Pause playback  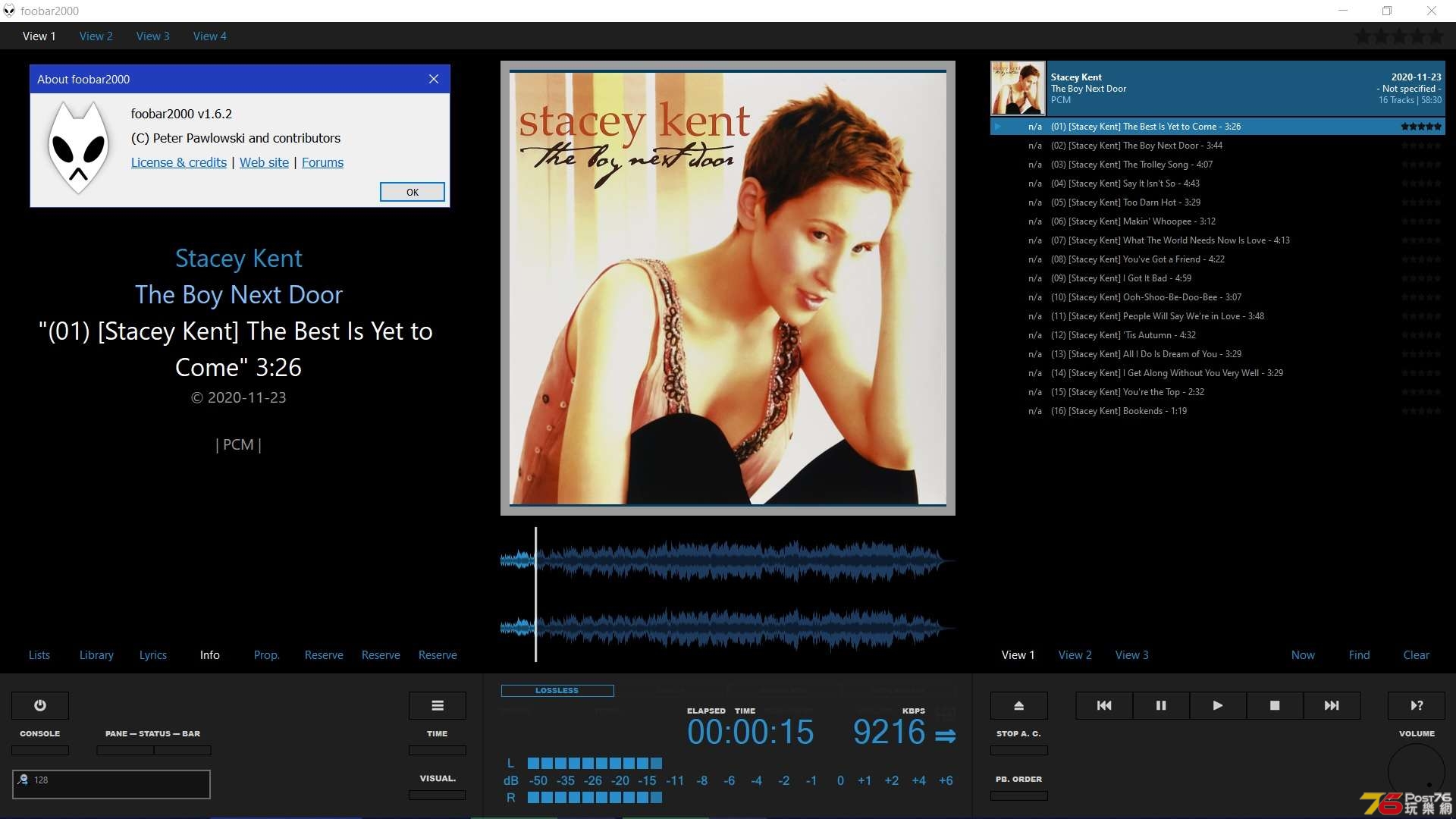tap(1161, 705)
